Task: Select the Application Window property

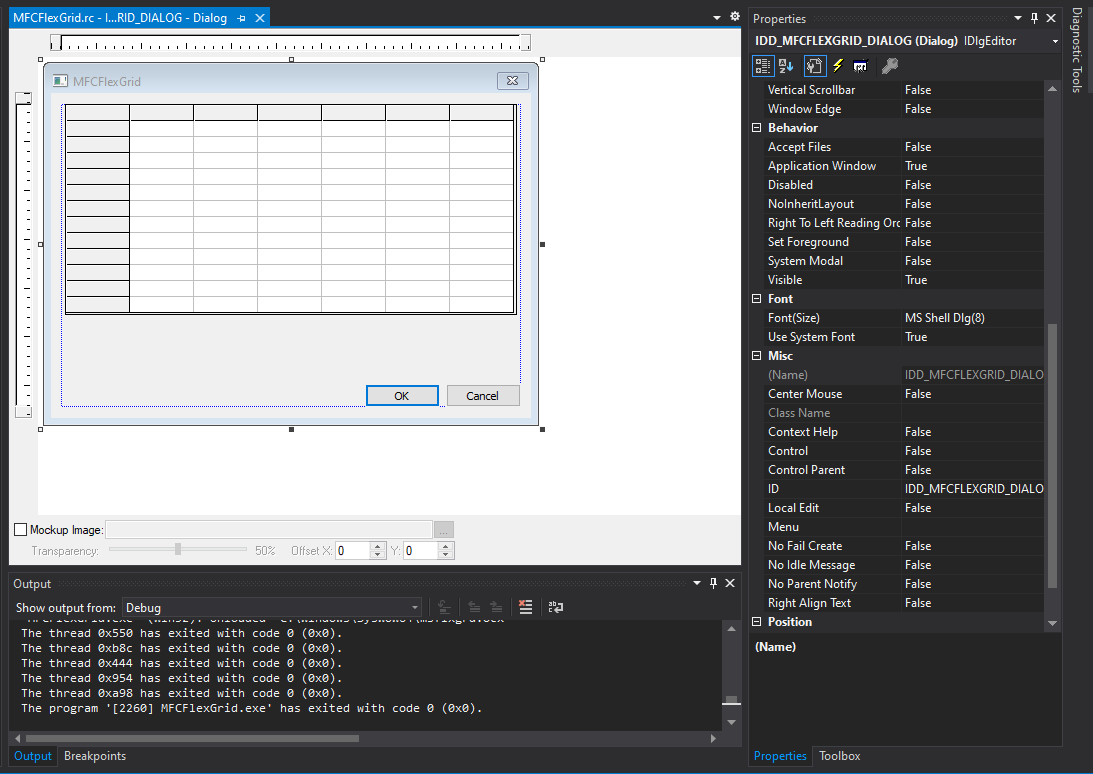Action: (x=897, y=165)
